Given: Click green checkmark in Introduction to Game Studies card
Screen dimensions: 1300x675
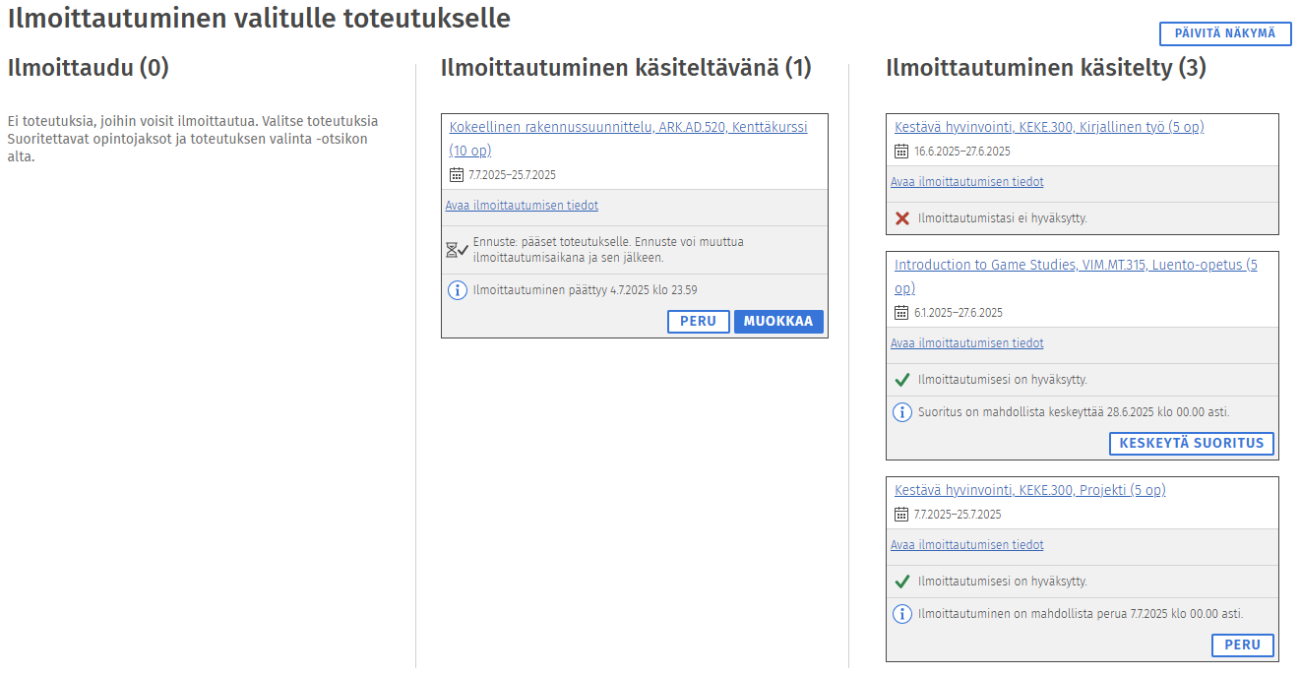Looking at the screenshot, I should 902,380.
